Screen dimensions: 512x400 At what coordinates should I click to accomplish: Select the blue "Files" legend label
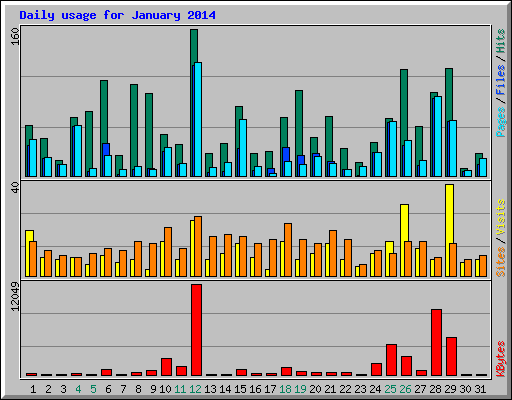501,79
